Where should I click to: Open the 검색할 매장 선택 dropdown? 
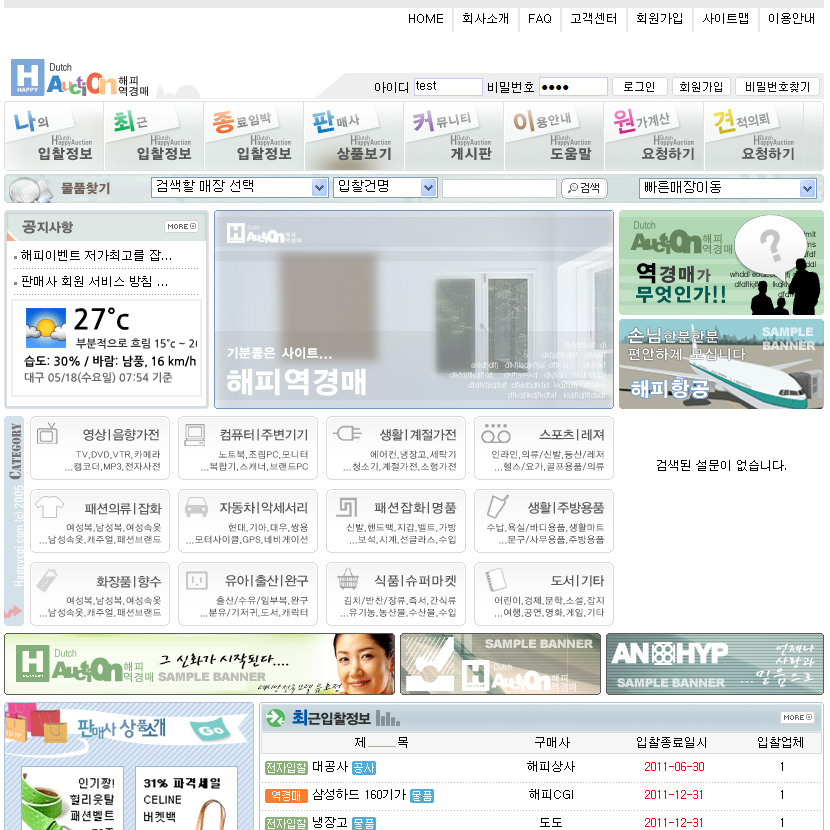[x=240, y=187]
